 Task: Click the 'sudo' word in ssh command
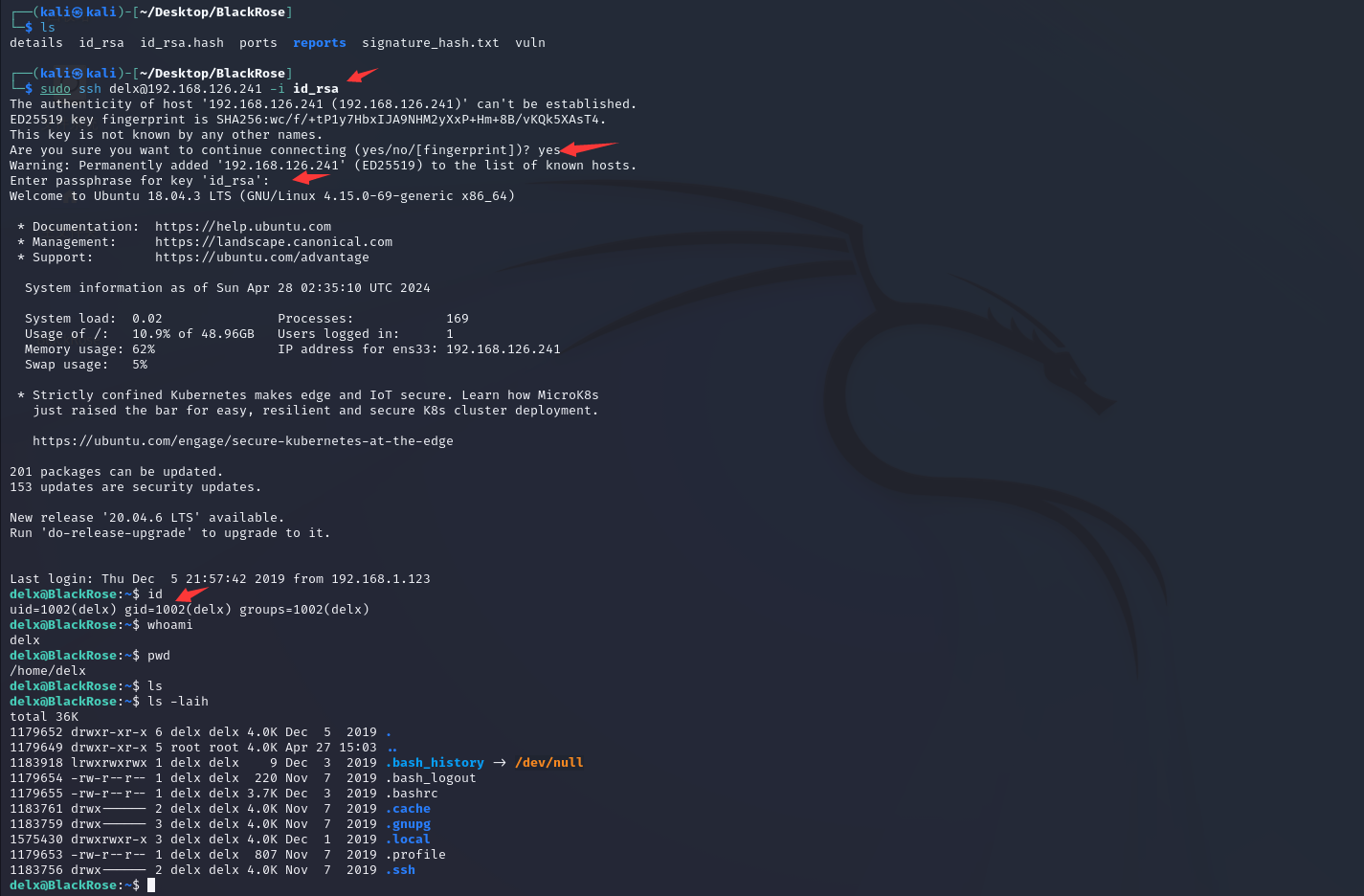point(56,89)
